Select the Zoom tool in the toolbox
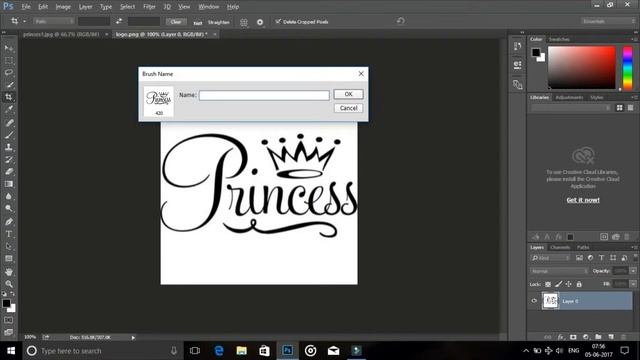This screenshot has height=360, width=640. tap(9, 284)
